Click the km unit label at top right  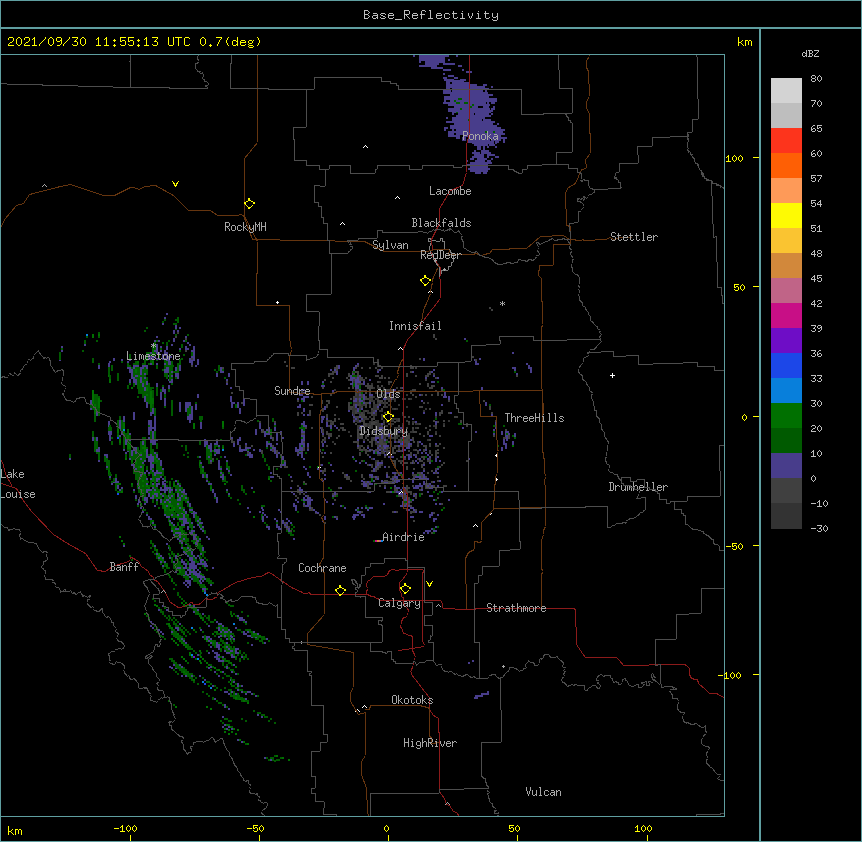click(x=745, y=42)
